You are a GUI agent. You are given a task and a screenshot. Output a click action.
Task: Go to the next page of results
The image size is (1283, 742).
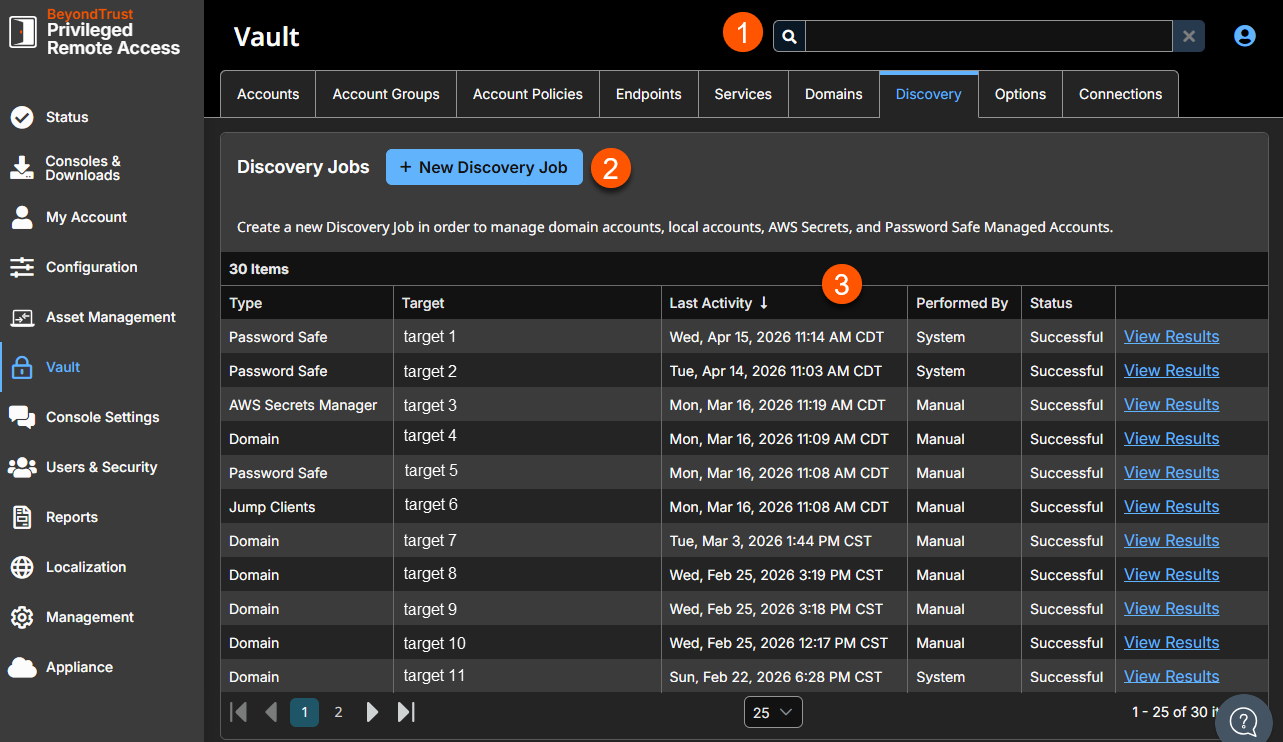(x=372, y=711)
